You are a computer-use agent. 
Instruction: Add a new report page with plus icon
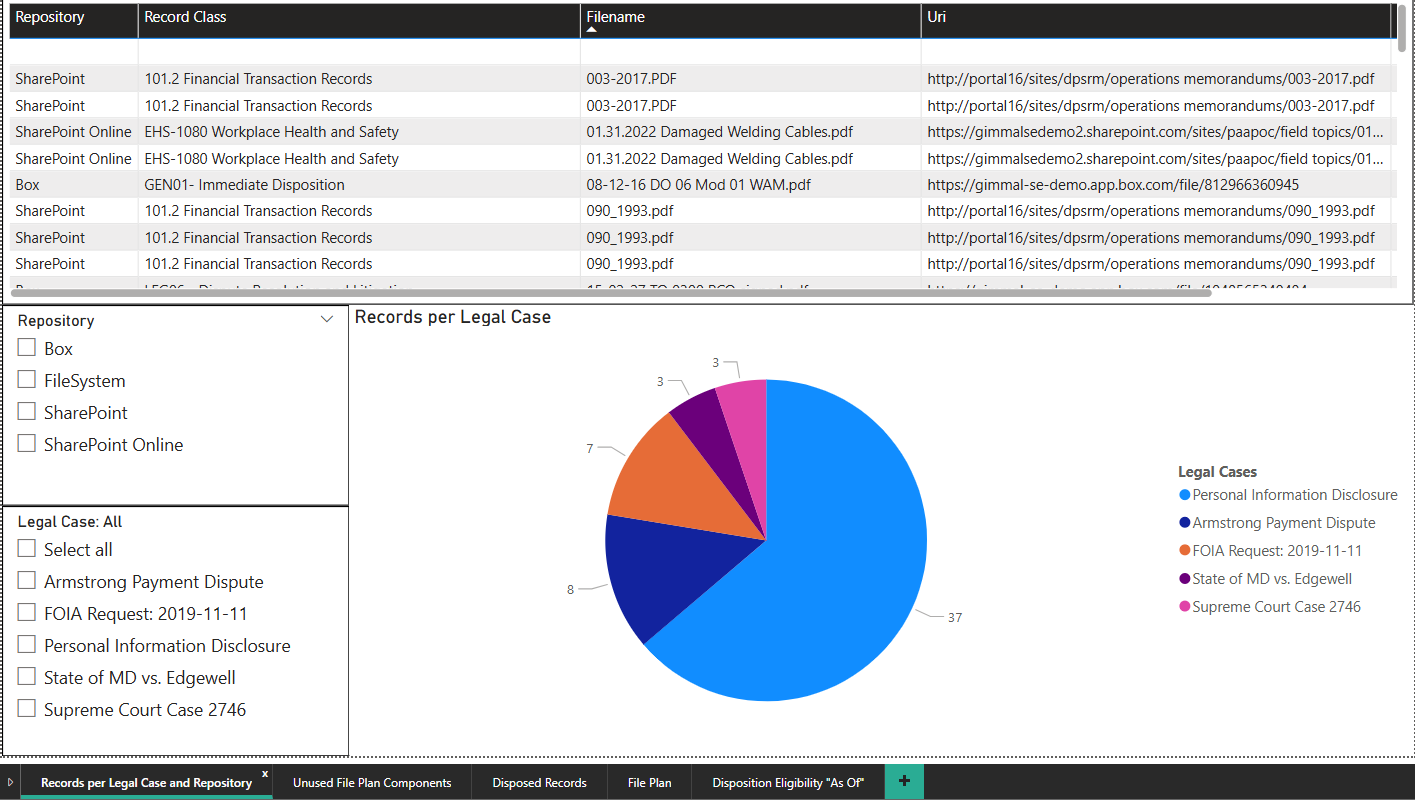pos(904,781)
